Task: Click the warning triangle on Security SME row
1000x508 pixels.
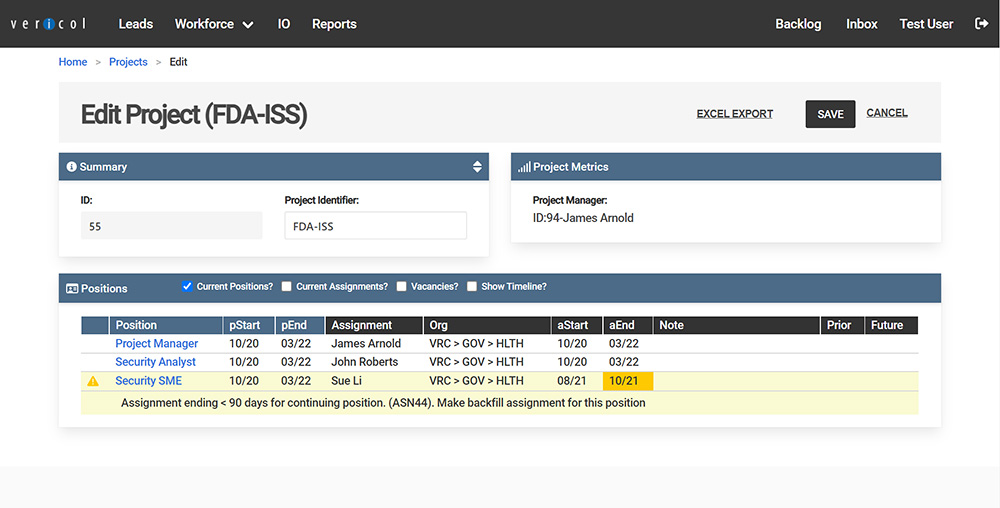Action: click(93, 381)
